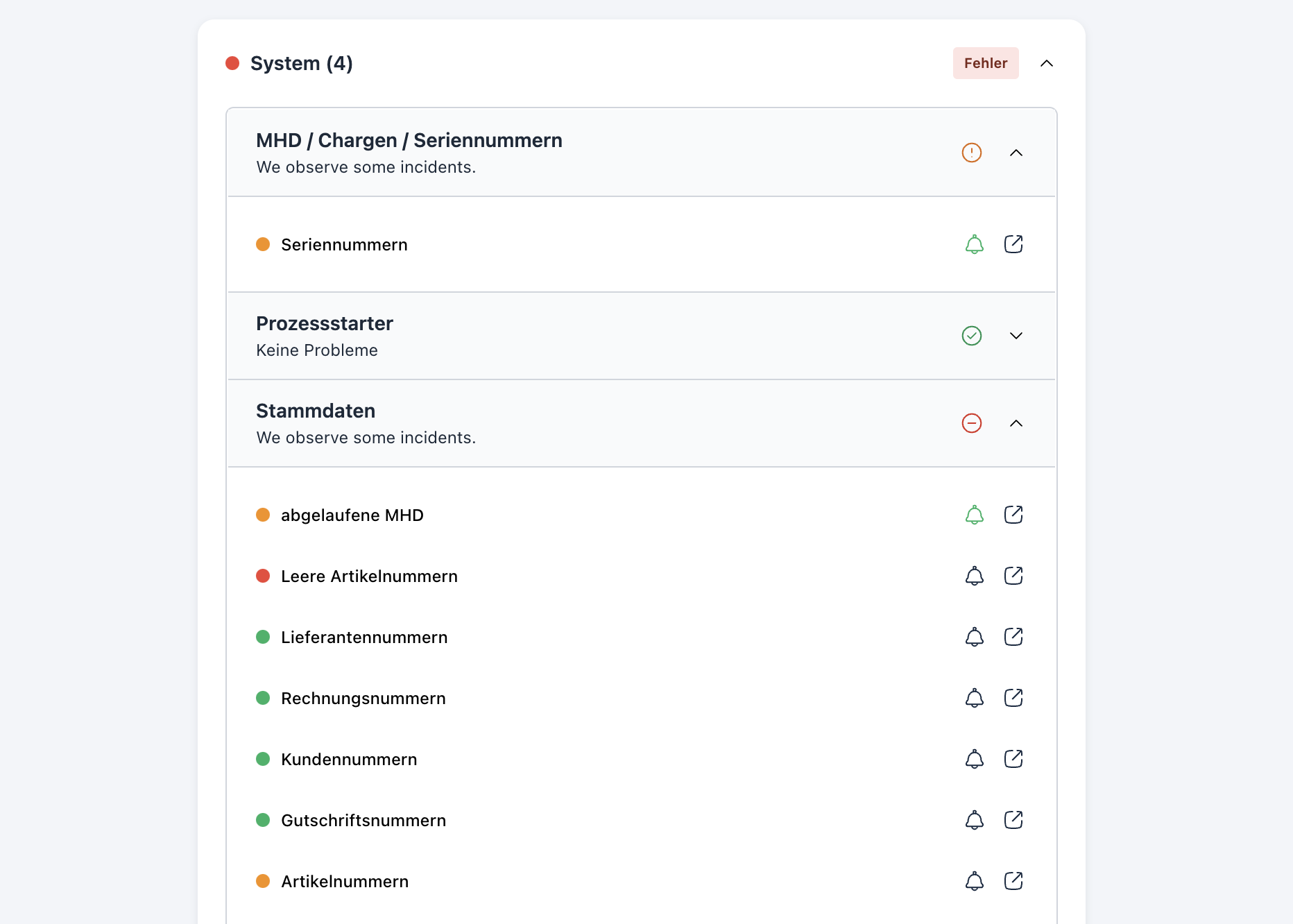Open external link for Rechnungsnummern
1293x924 pixels.
[x=1013, y=698]
